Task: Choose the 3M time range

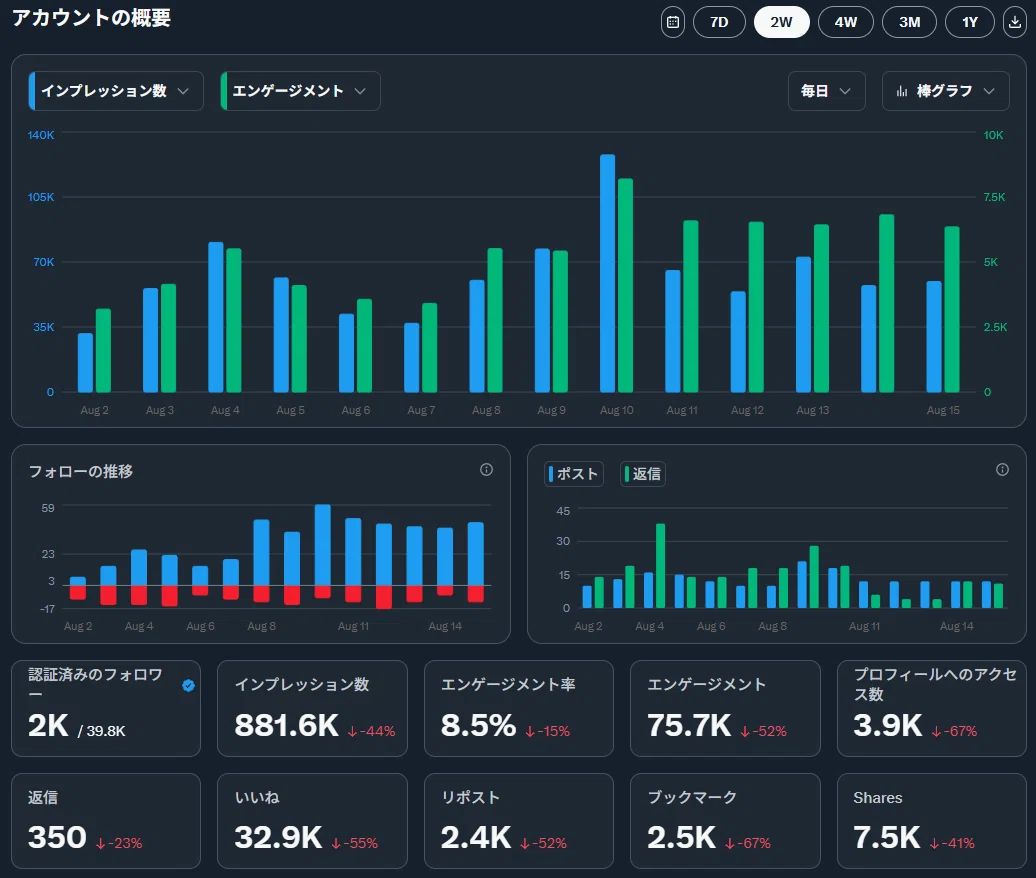Action: coord(910,22)
